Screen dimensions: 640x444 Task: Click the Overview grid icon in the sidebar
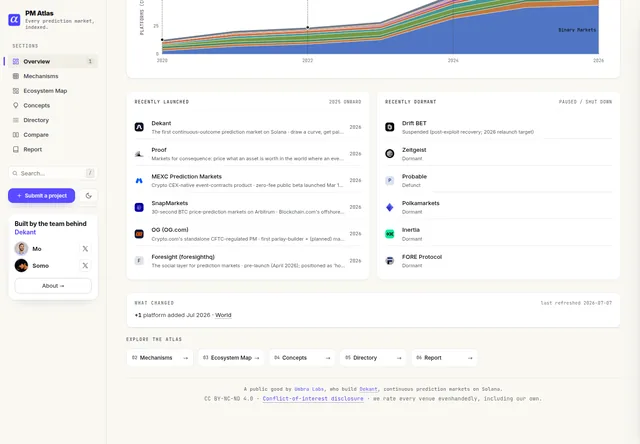tap(16, 61)
